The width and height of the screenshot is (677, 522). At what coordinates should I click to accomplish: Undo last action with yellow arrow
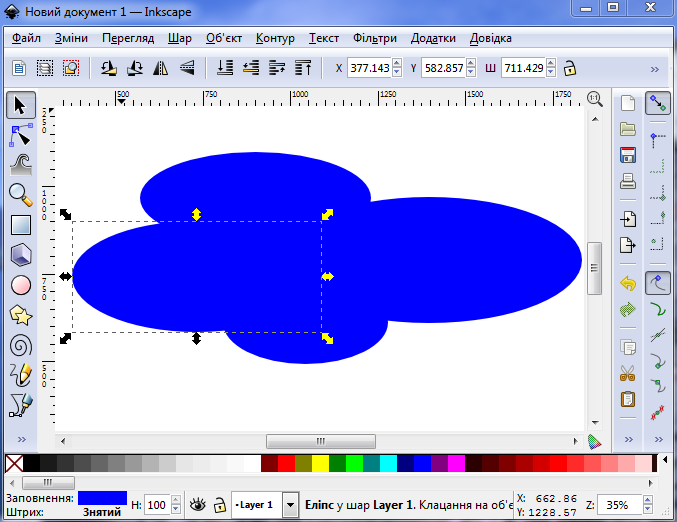[x=628, y=284]
